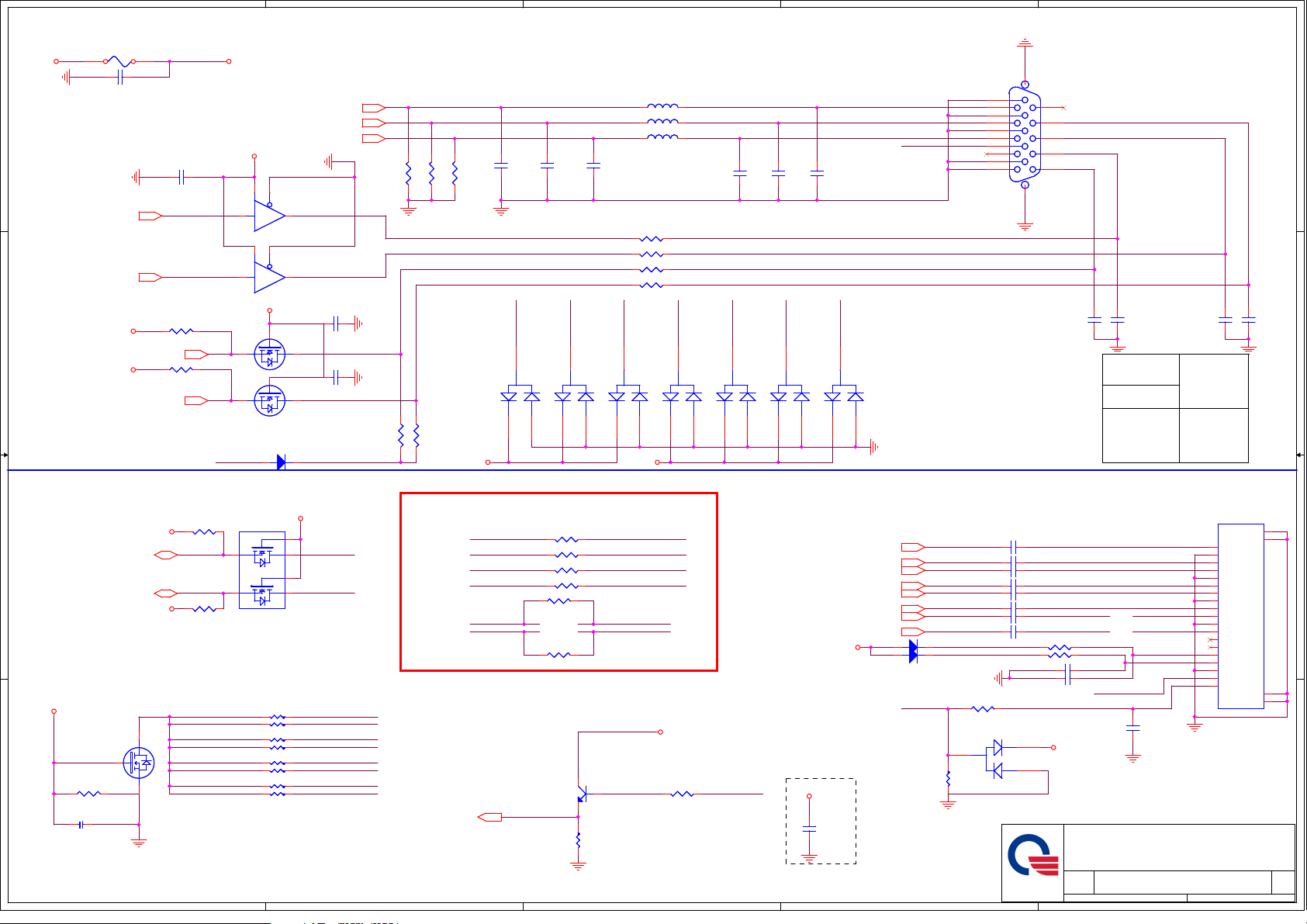Select the resistor to the right of the transistor
Viewport: 1307px width, 924px height.
[682, 794]
